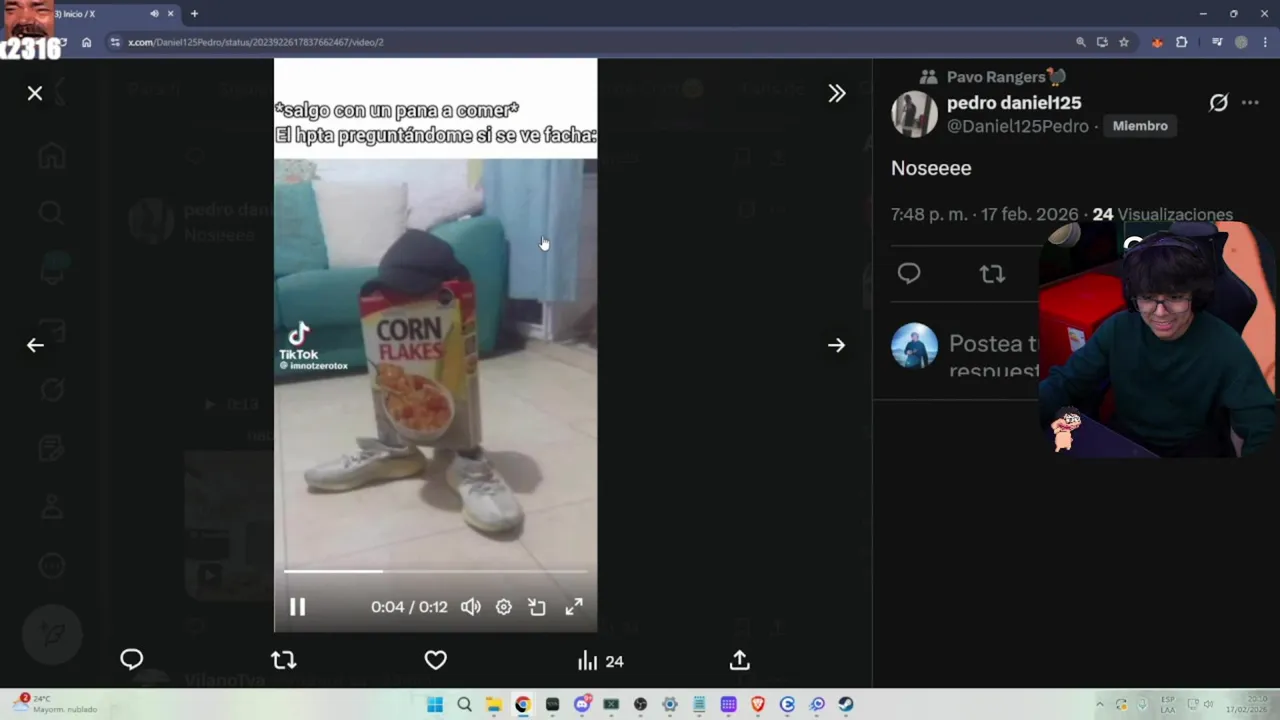Open Chrome from the taskbar

tap(522, 704)
